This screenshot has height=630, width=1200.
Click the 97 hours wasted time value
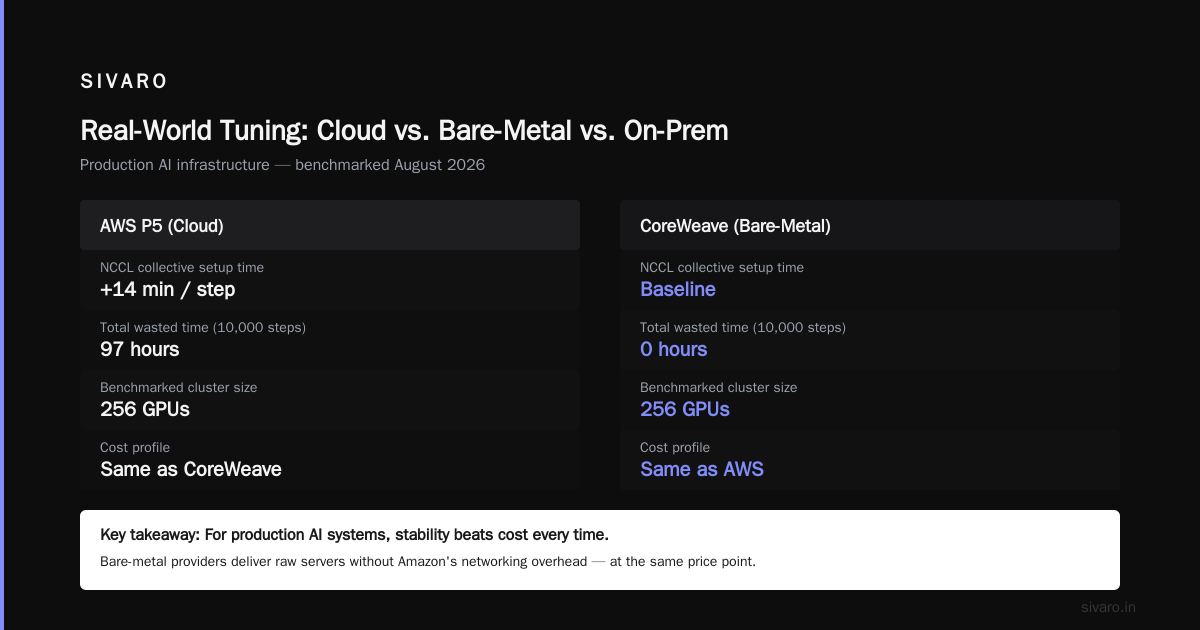pyautogui.click(x=140, y=349)
